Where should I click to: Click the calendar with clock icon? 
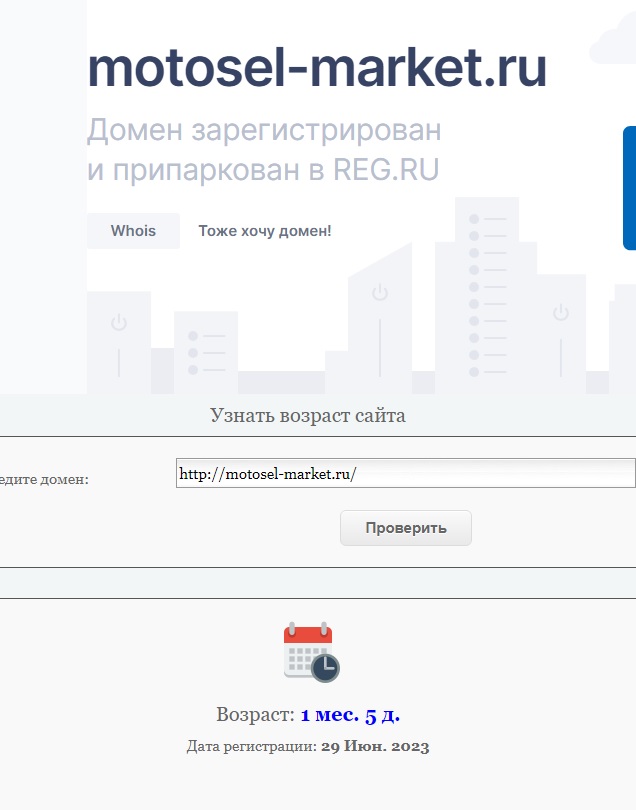[312, 652]
